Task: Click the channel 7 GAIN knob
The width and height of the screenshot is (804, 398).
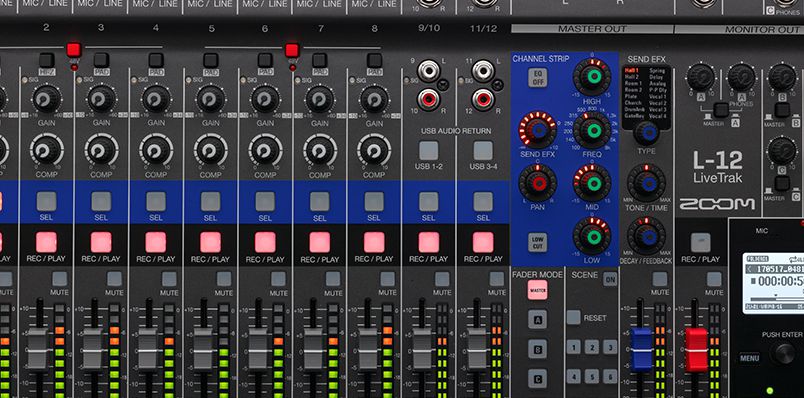Action: point(319,99)
